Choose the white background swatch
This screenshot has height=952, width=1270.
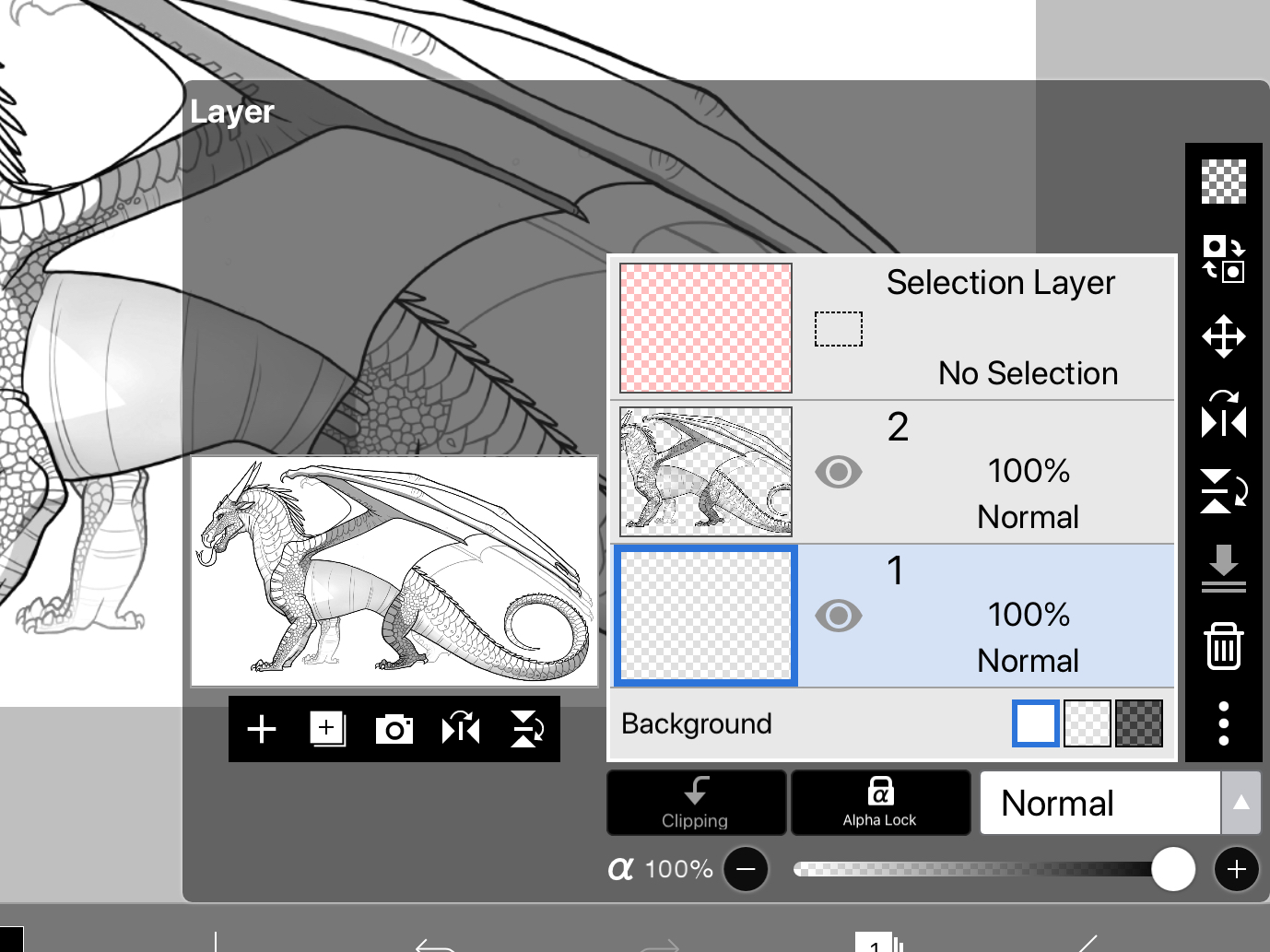pyautogui.click(x=1035, y=723)
